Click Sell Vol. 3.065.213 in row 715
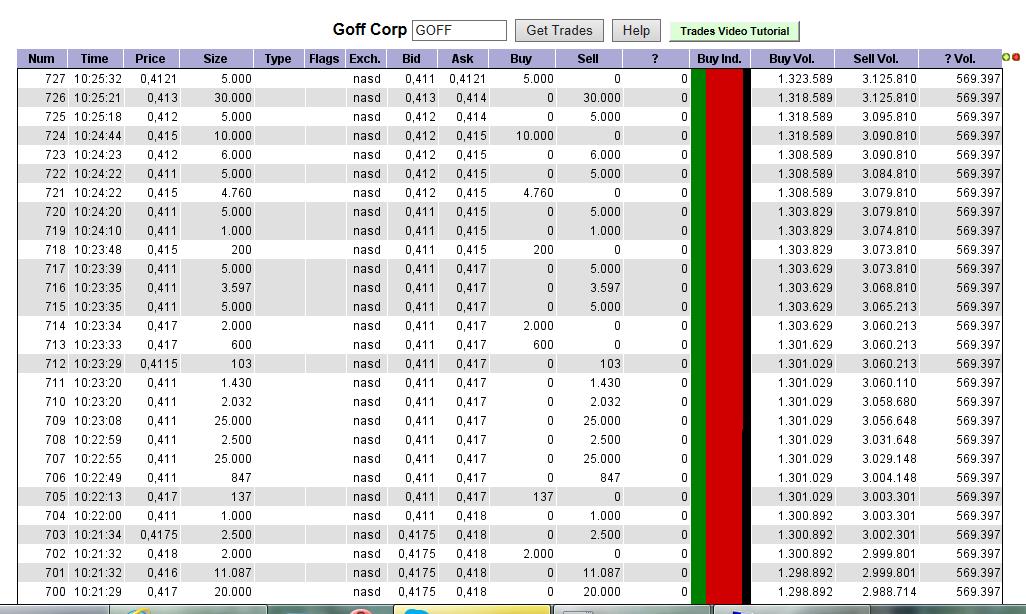Screen dimensions: 1026x614 pyautogui.click(x=889, y=306)
